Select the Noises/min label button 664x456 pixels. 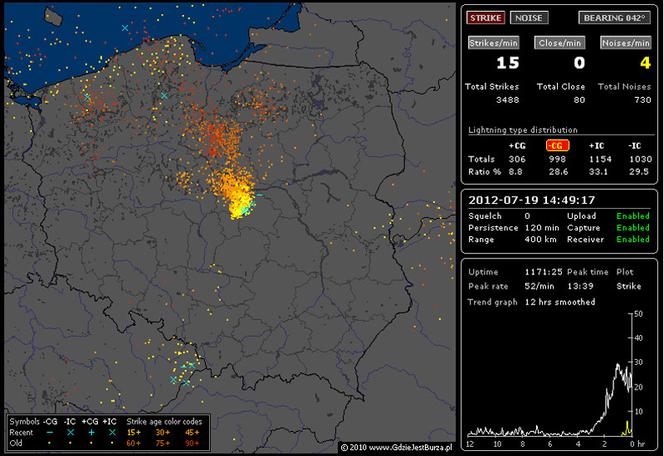(625, 43)
